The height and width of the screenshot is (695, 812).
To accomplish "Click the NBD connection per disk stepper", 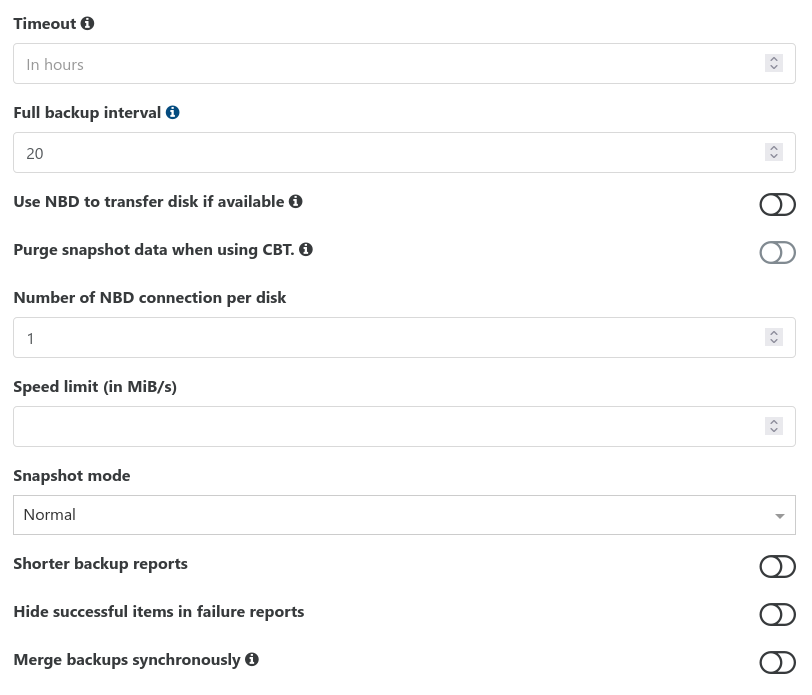I will coord(774,337).
